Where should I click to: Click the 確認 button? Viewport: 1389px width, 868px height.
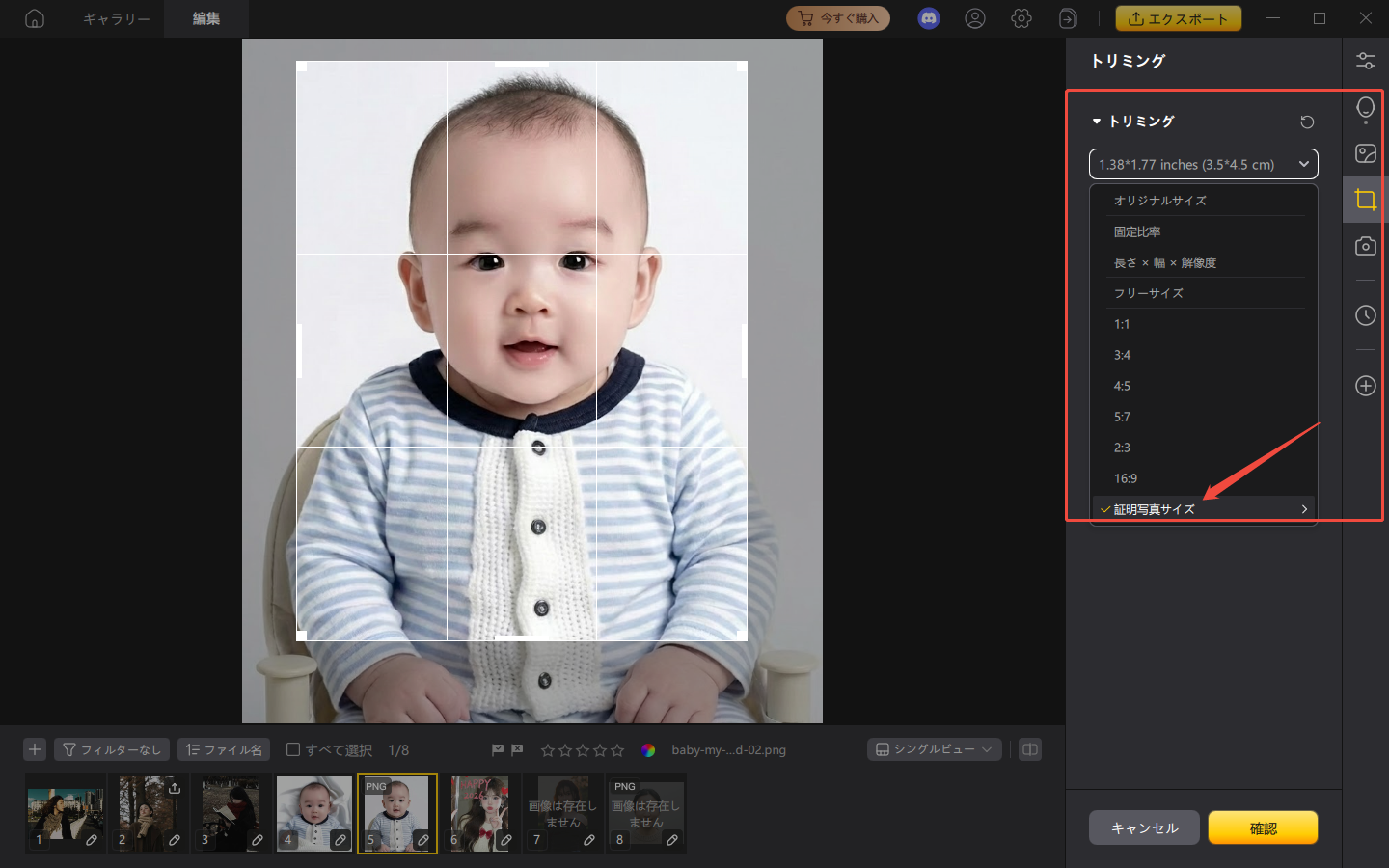pos(1263,827)
